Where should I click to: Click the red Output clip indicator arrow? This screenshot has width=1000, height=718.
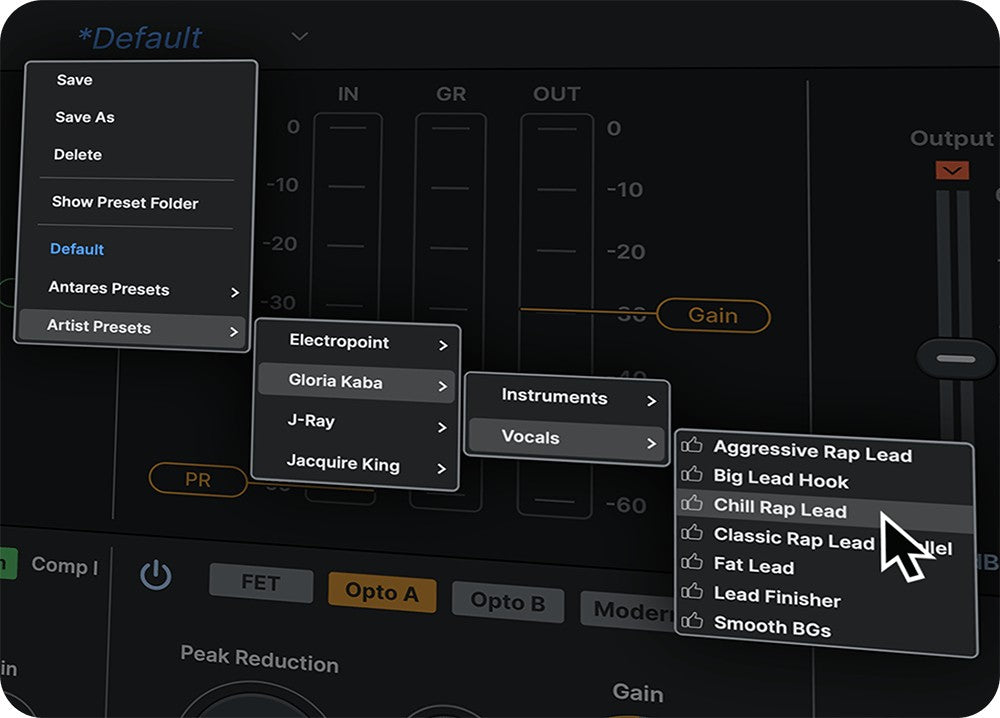[952, 170]
